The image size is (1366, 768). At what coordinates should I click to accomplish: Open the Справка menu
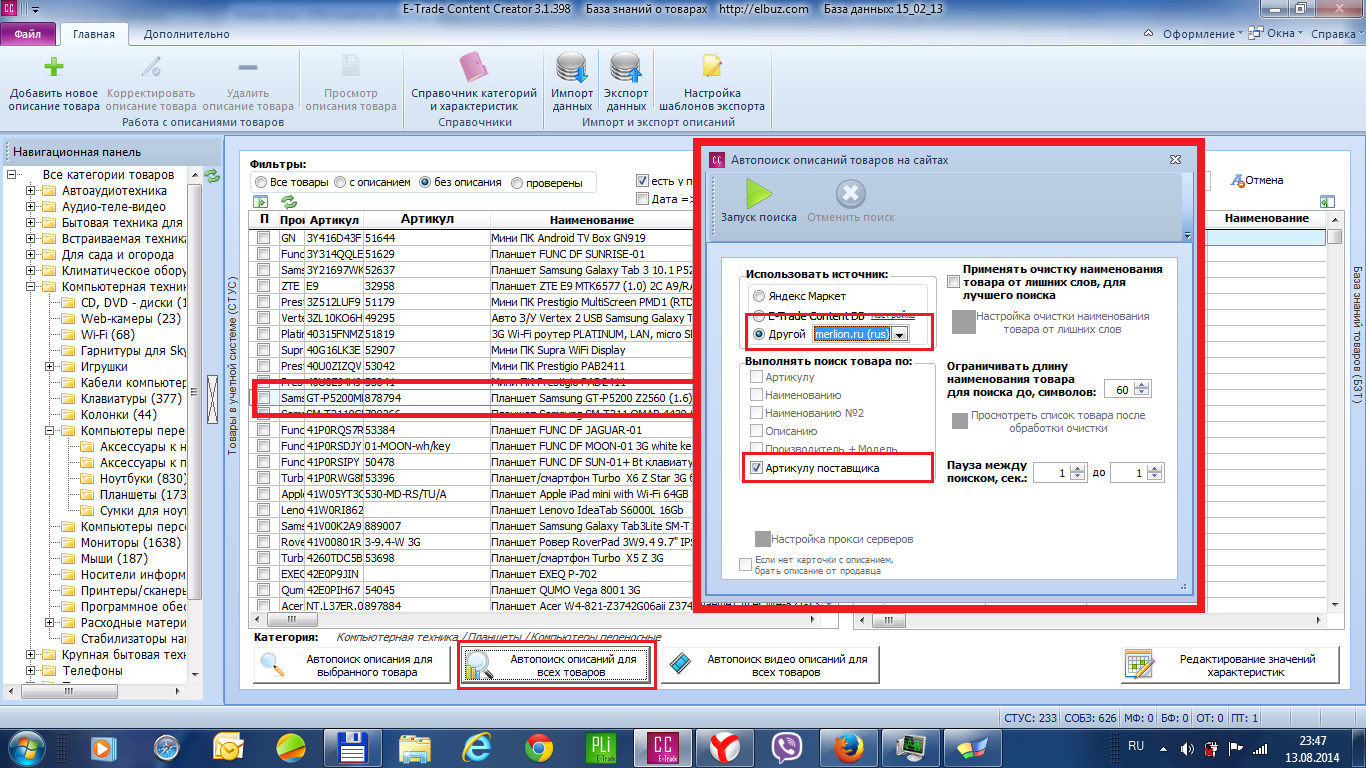click(1337, 34)
